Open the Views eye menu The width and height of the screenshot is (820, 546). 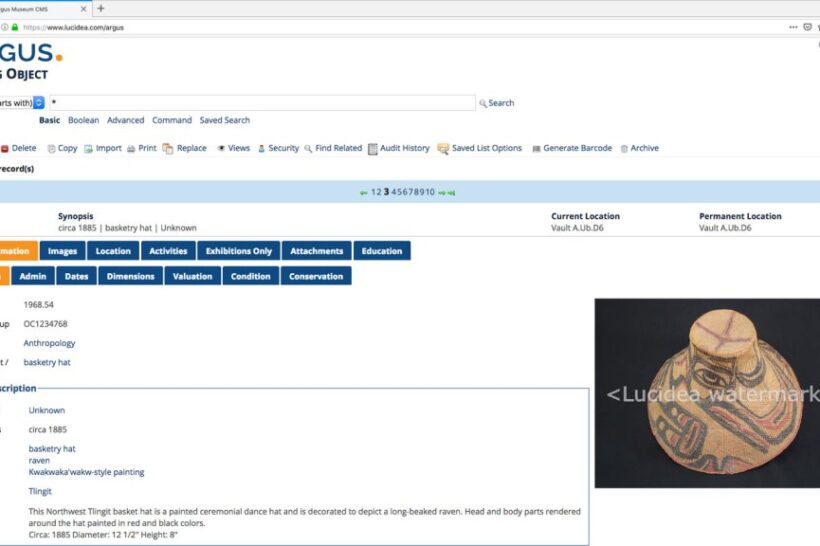pyautogui.click(x=222, y=148)
